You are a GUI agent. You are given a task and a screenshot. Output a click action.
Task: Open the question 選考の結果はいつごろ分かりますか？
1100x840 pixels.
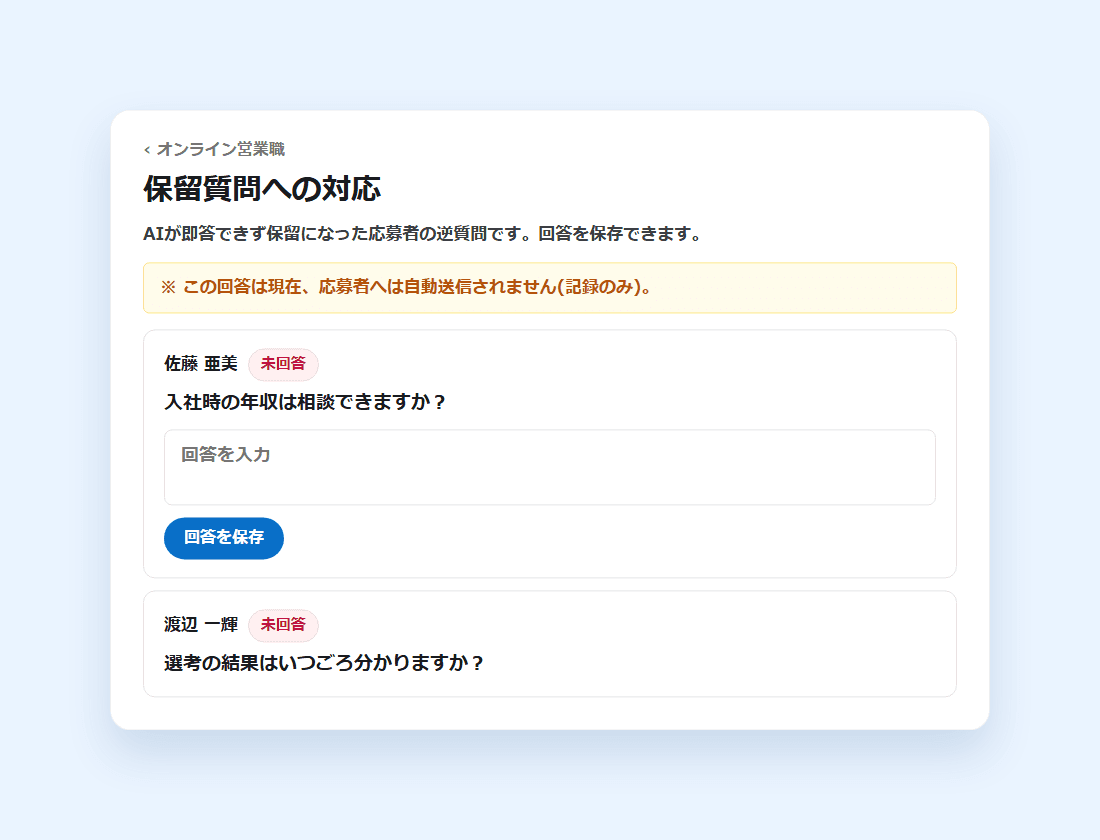tap(324, 663)
